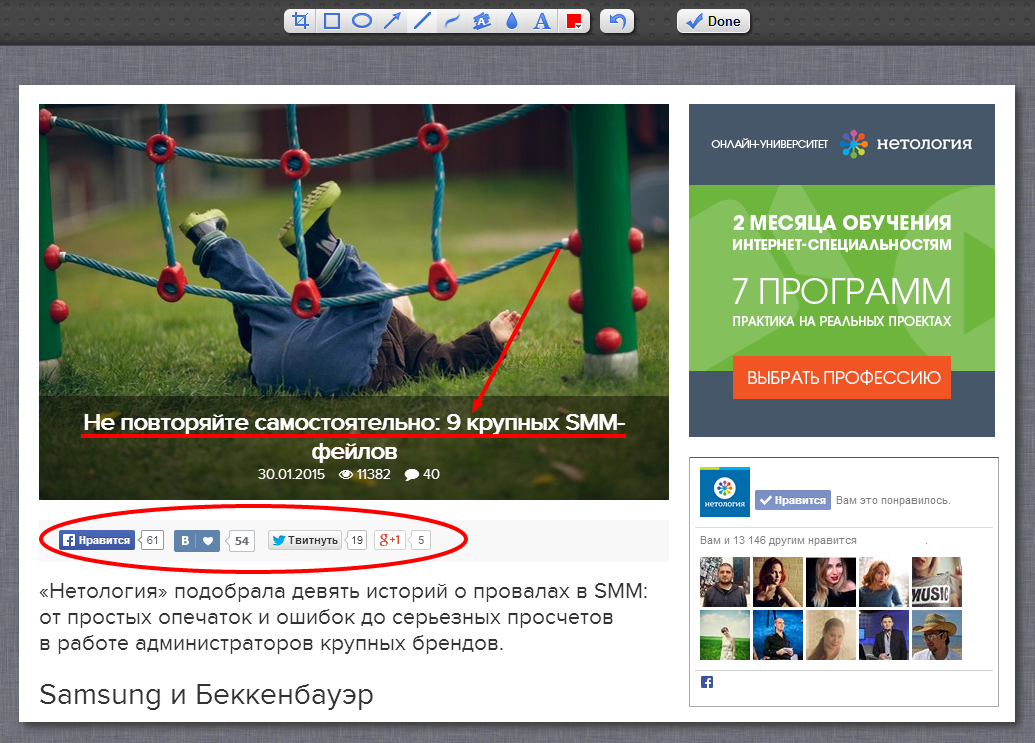Select the straight Line tool
The height and width of the screenshot is (743, 1035).
(x=423, y=20)
